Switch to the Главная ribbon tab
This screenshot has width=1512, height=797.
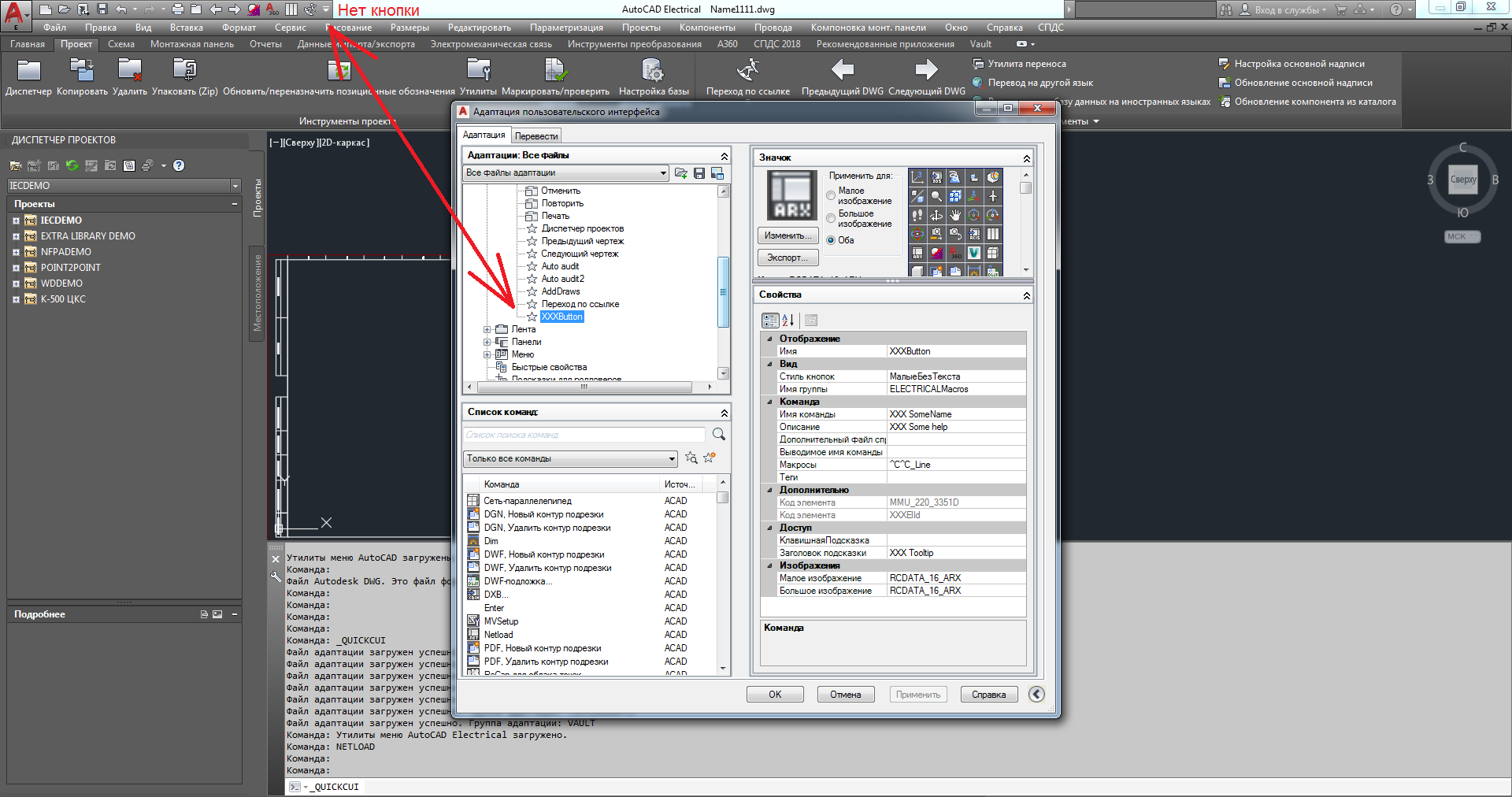coord(28,44)
